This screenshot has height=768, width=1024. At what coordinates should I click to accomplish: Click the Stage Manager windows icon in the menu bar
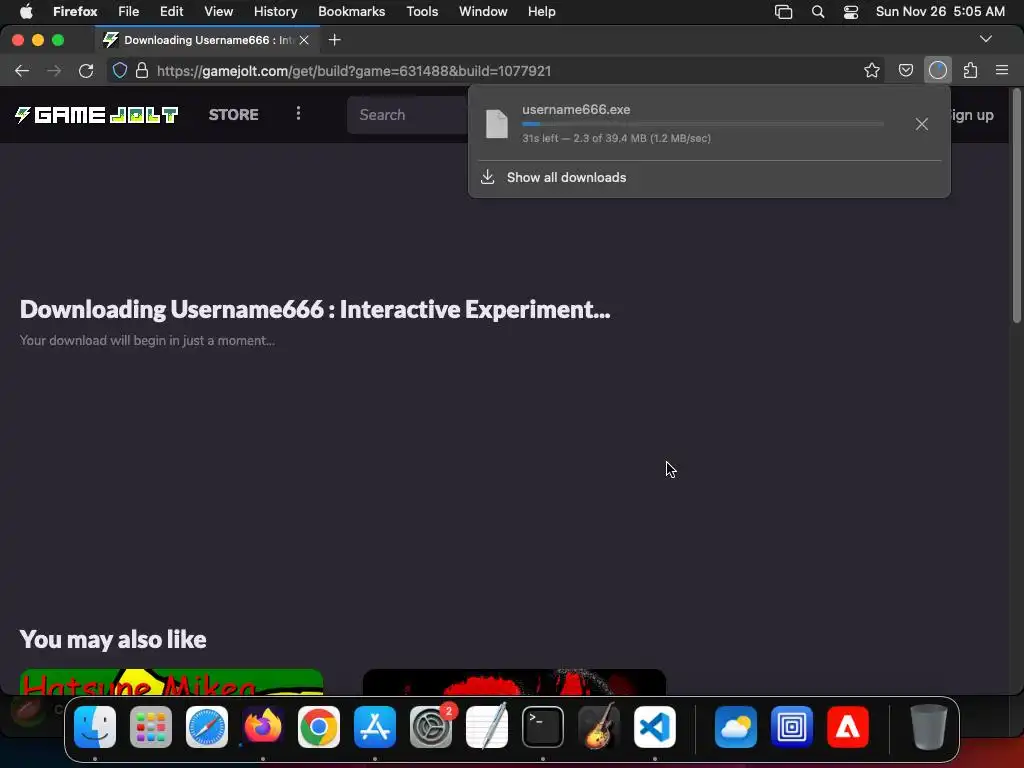point(783,12)
